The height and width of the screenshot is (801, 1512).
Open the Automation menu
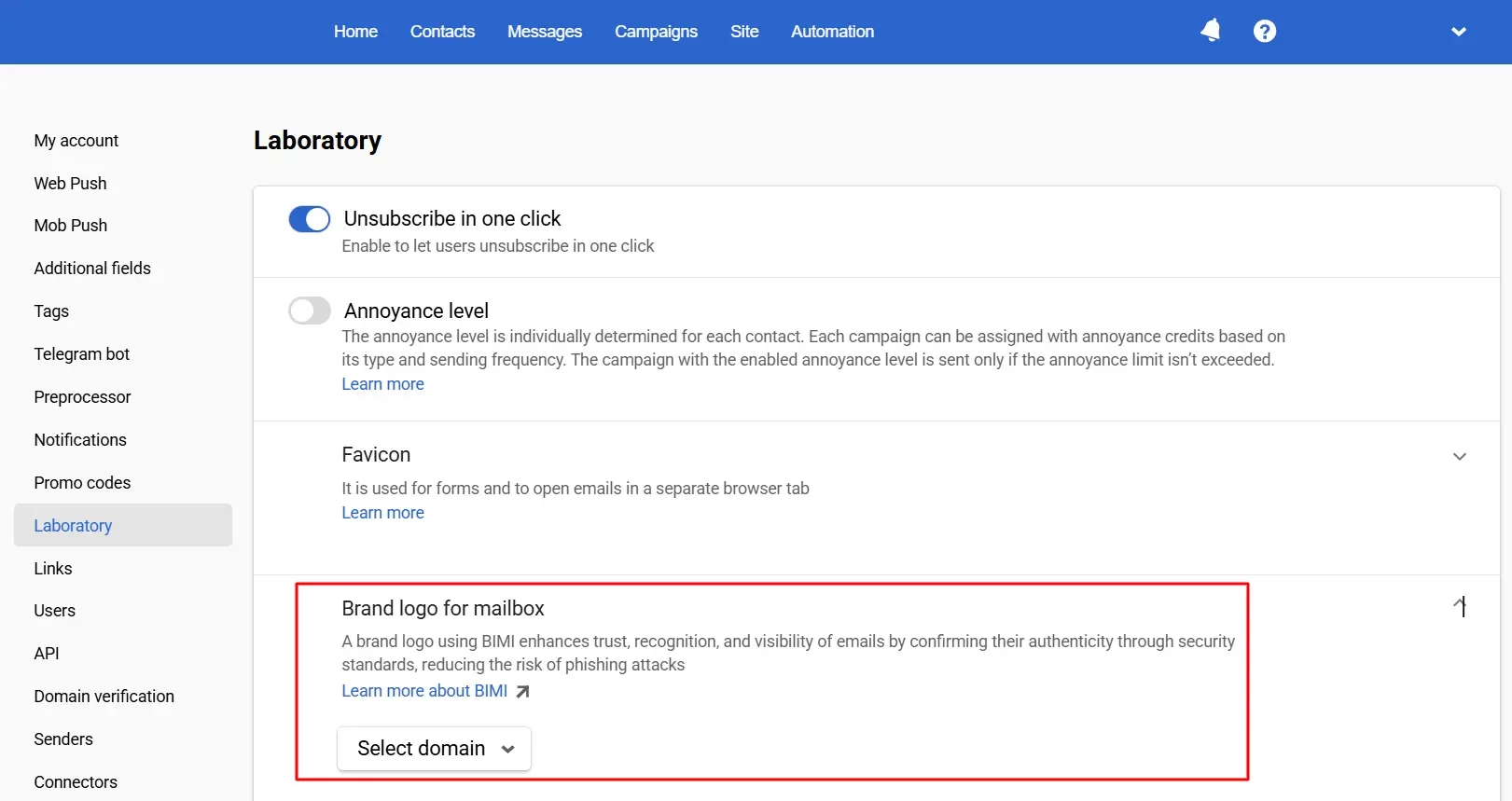click(832, 32)
